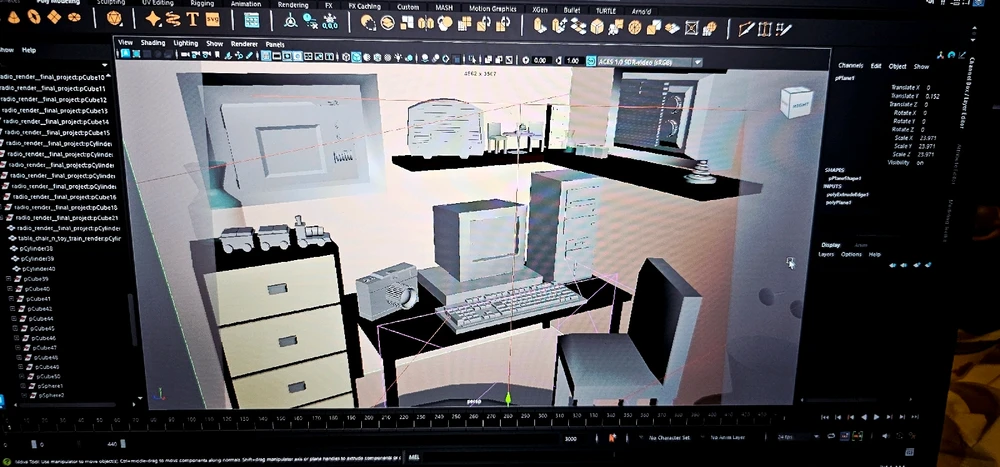Click the Bevel cube shelf icon

597,26
